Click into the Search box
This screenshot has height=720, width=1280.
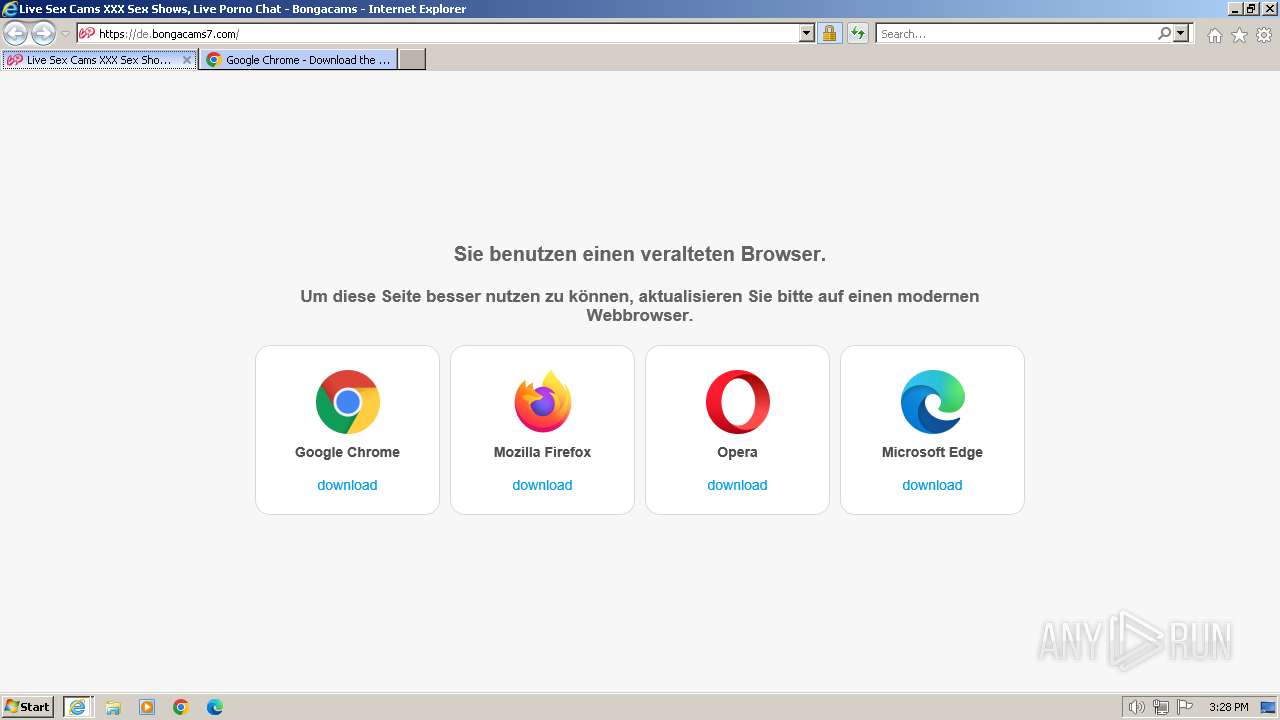pos(1016,34)
